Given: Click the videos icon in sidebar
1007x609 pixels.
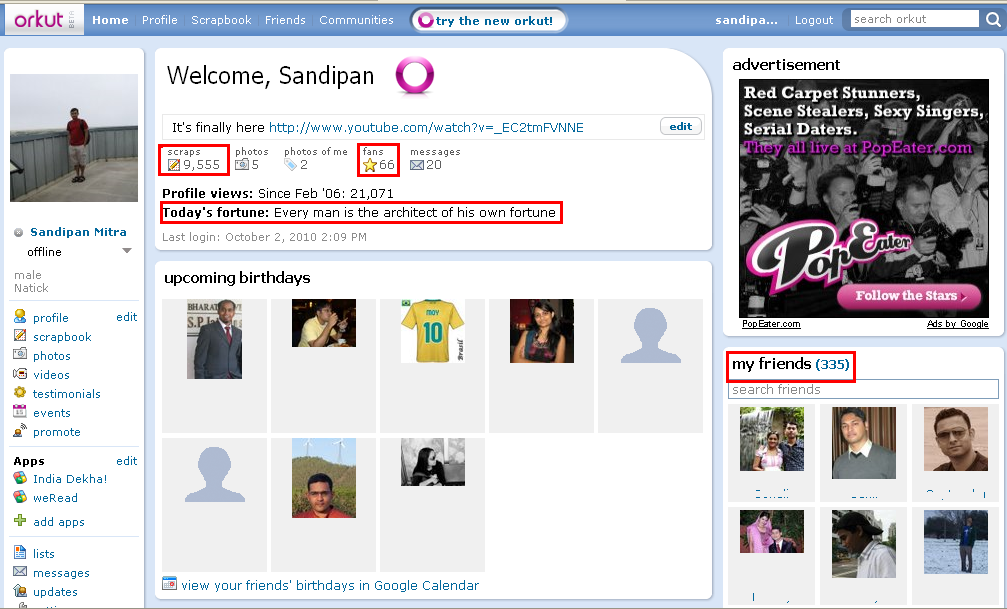Looking at the screenshot, I should point(20,374).
